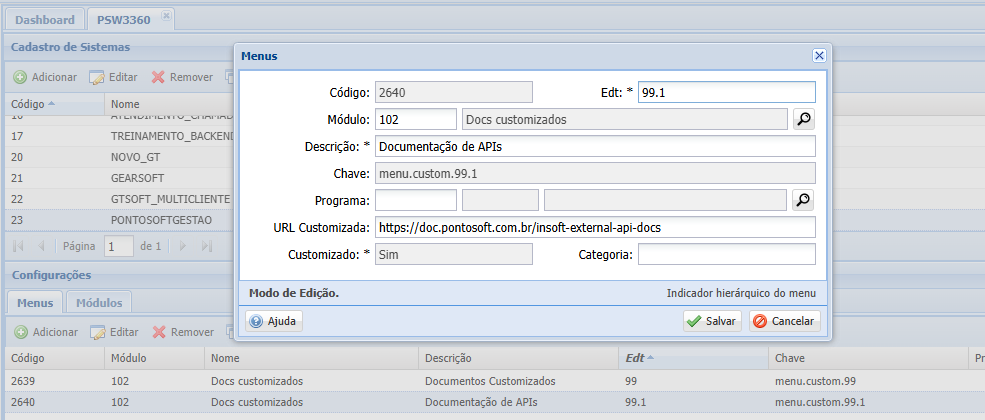The image size is (985, 420).
Task: Select system row TREINAMENTO_BACKEND
Action: click(x=119, y=136)
